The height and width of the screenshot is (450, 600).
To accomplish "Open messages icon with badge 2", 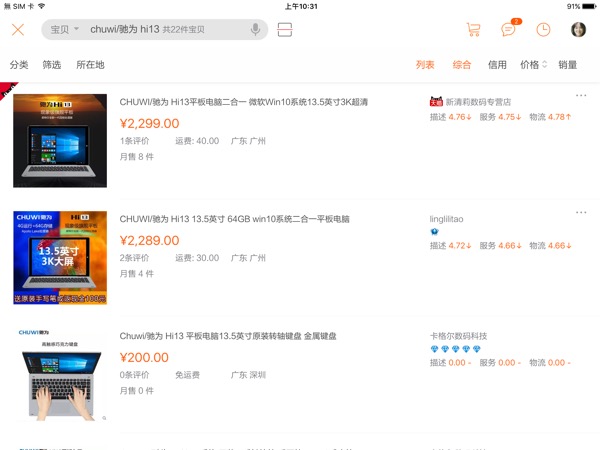I will pos(510,28).
